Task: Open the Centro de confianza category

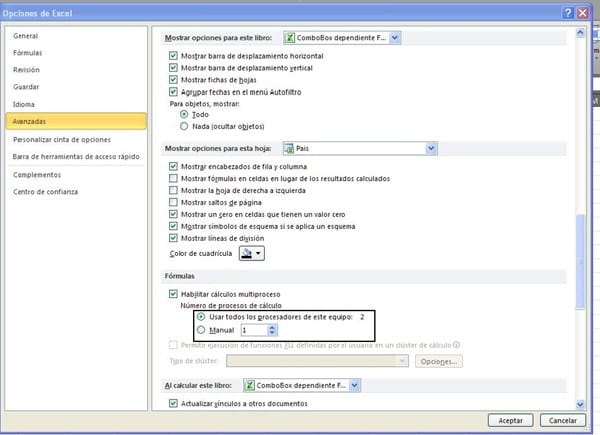Action: pos(46,192)
